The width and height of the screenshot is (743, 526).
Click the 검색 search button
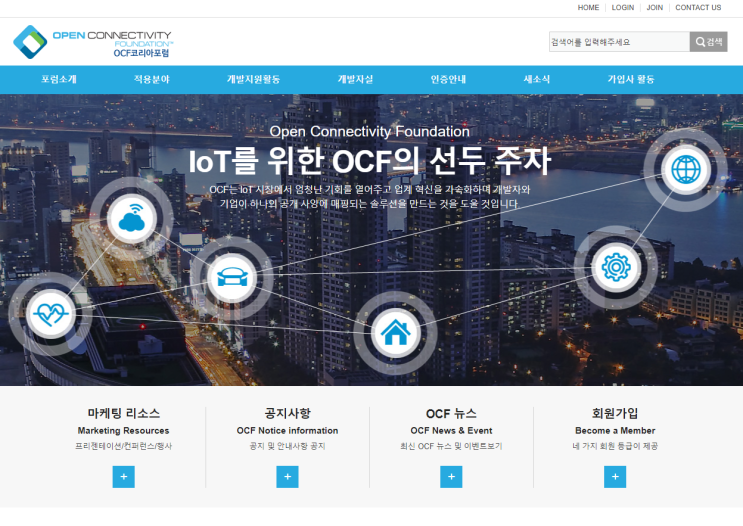click(x=708, y=42)
